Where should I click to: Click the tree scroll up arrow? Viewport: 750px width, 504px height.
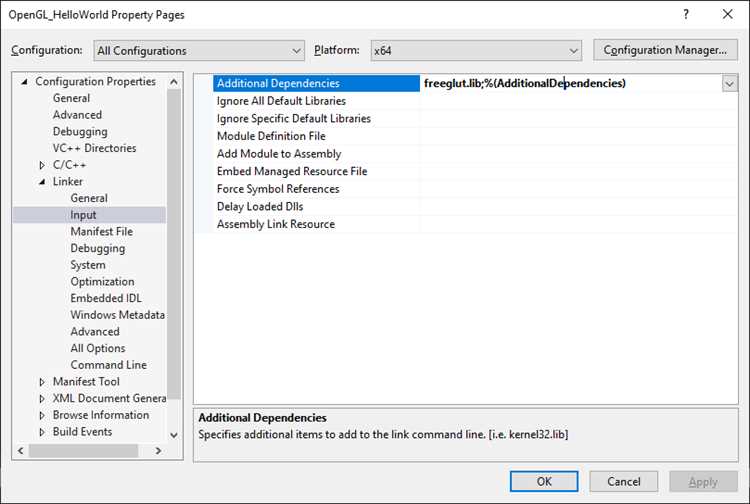point(174,82)
